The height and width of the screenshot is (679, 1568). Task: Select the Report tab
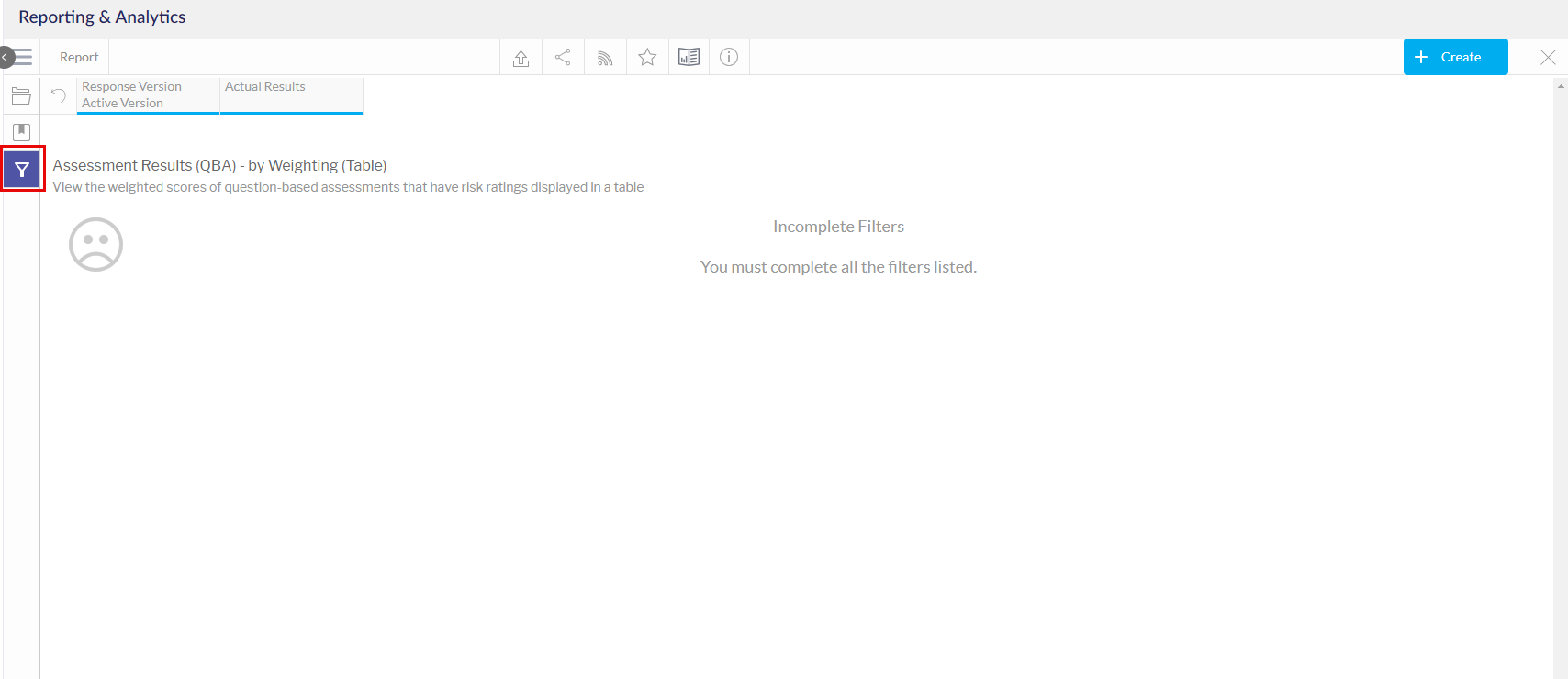[79, 57]
